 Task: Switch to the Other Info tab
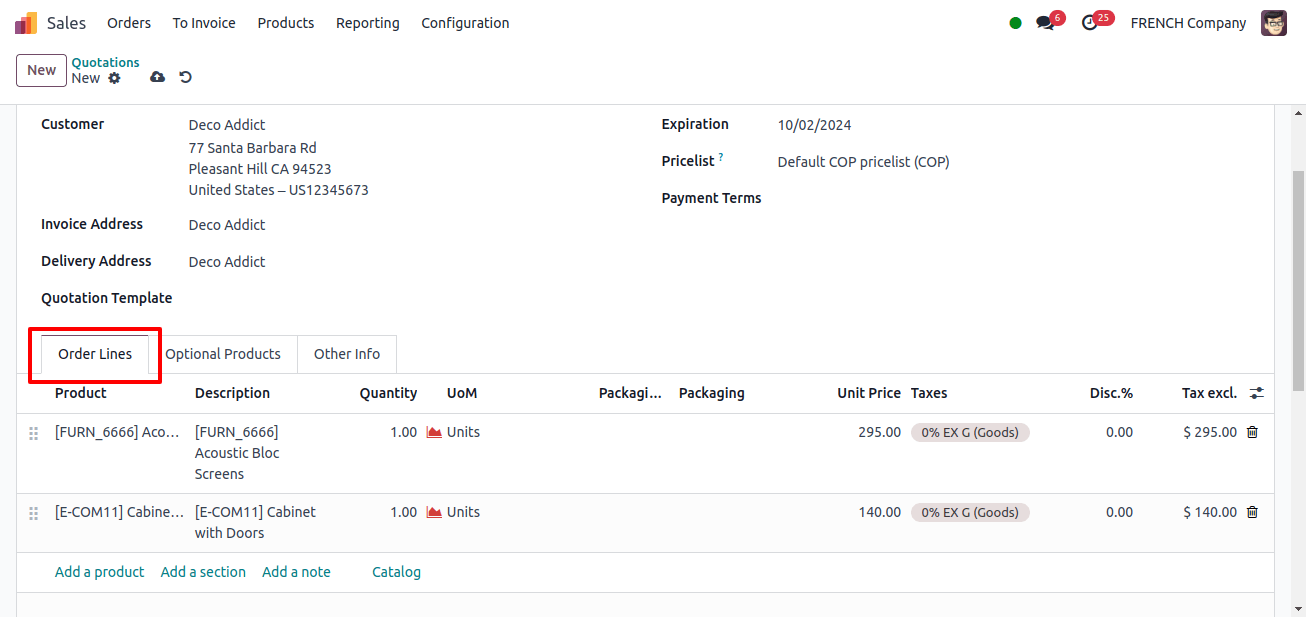tap(347, 354)
